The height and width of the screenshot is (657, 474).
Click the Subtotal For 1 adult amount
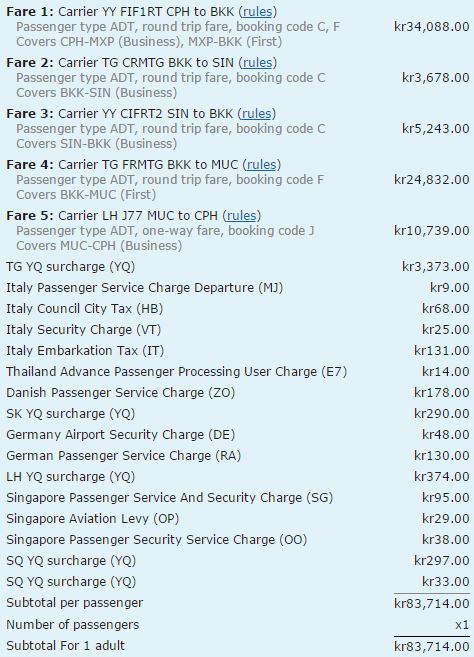[x=431, y=647]
